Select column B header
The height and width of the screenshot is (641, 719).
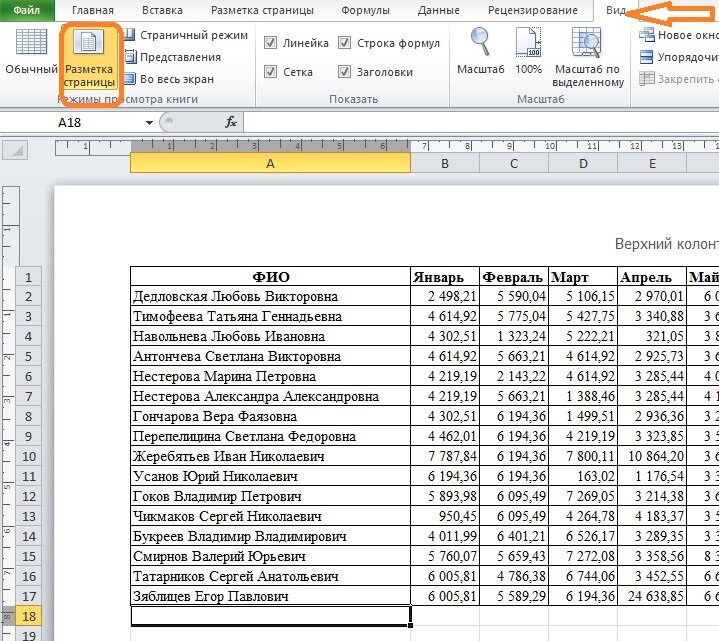pyautogui.click(x=445, y=164)
